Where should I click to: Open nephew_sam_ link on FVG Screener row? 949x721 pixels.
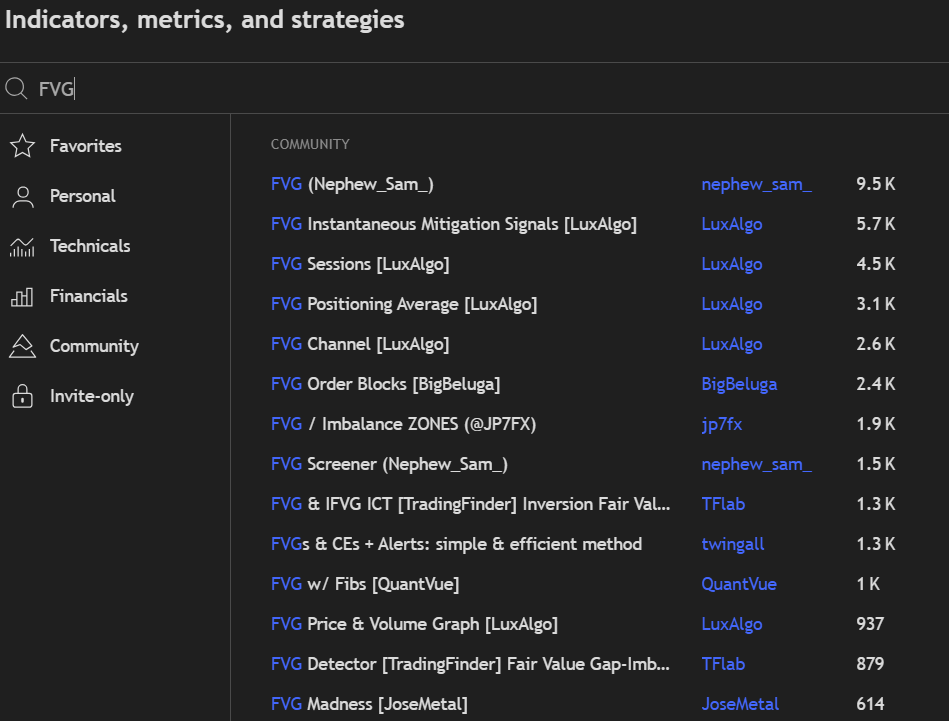[x=757, y=464]
